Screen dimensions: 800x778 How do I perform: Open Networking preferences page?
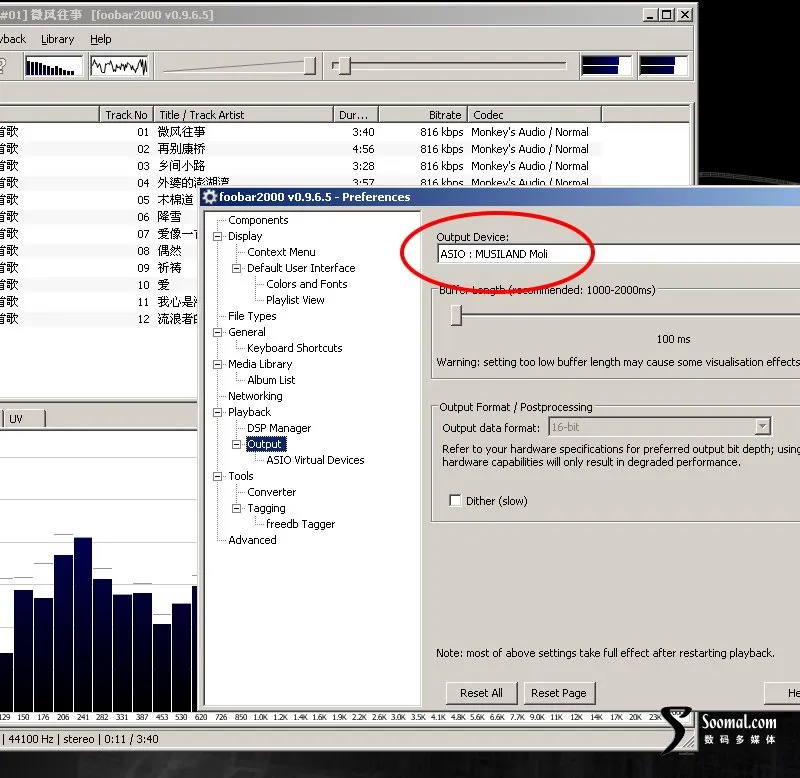[255, 396]
